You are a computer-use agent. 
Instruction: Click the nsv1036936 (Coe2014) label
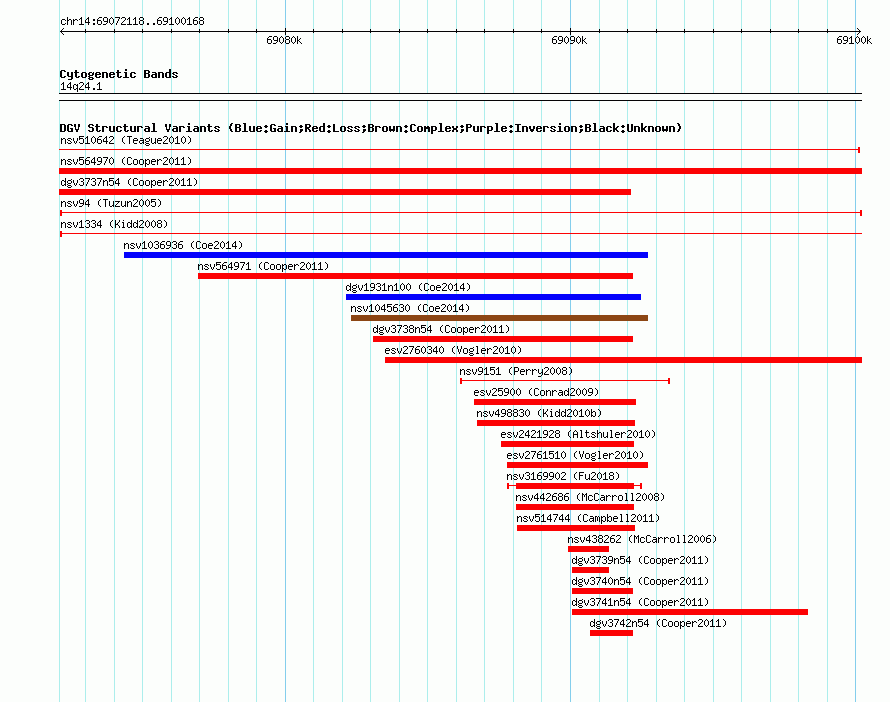click(183, 245)
